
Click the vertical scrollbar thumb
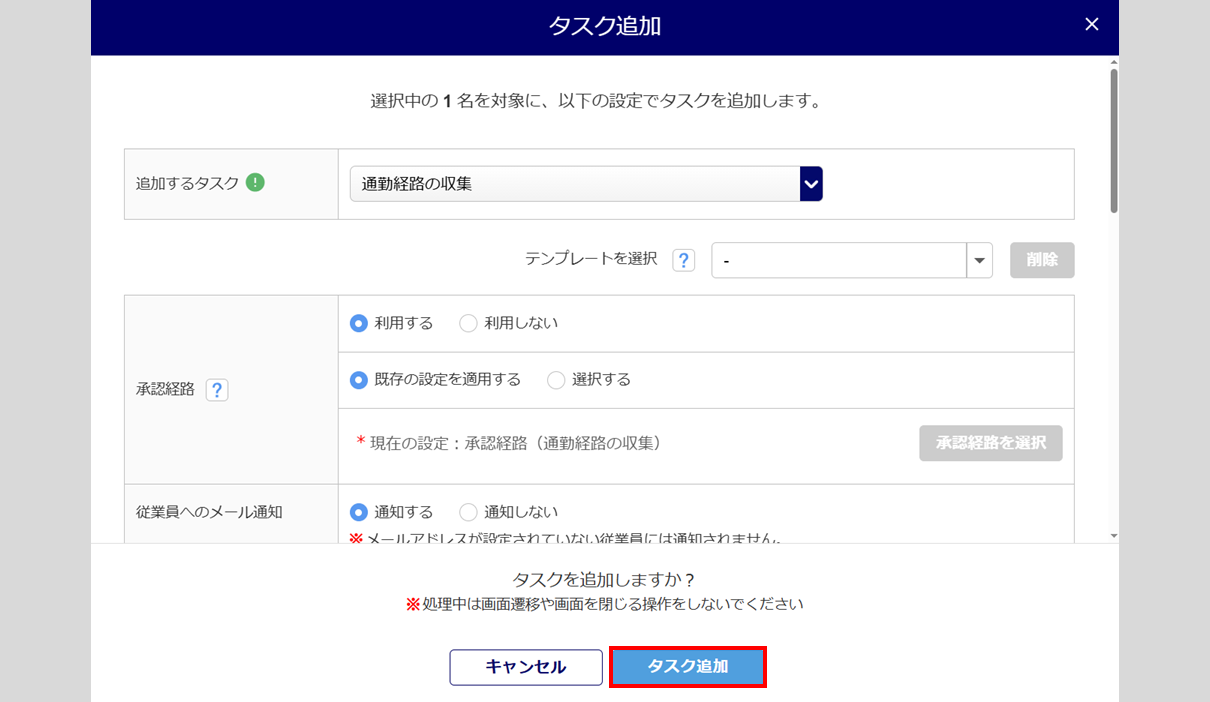(x=1114, y=140)
